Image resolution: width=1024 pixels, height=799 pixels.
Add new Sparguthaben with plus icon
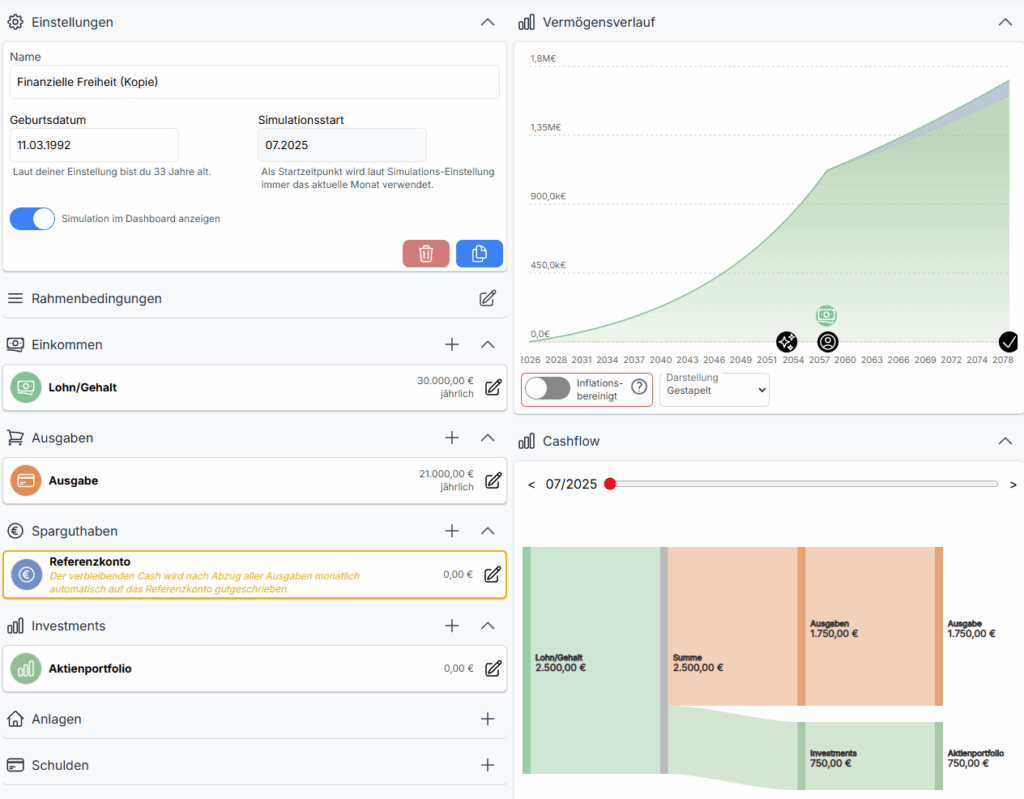(x=452, y=531)
